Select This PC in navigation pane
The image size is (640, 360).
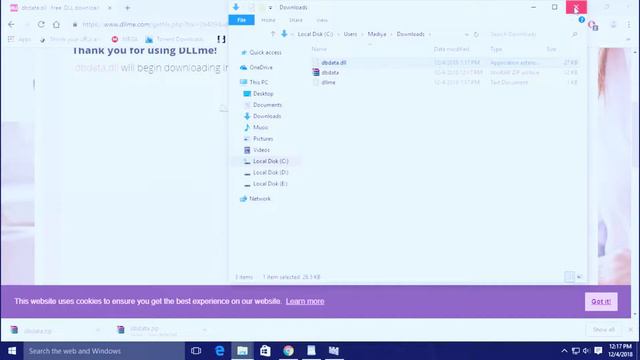pyautogui.click(x=258, y=82)
